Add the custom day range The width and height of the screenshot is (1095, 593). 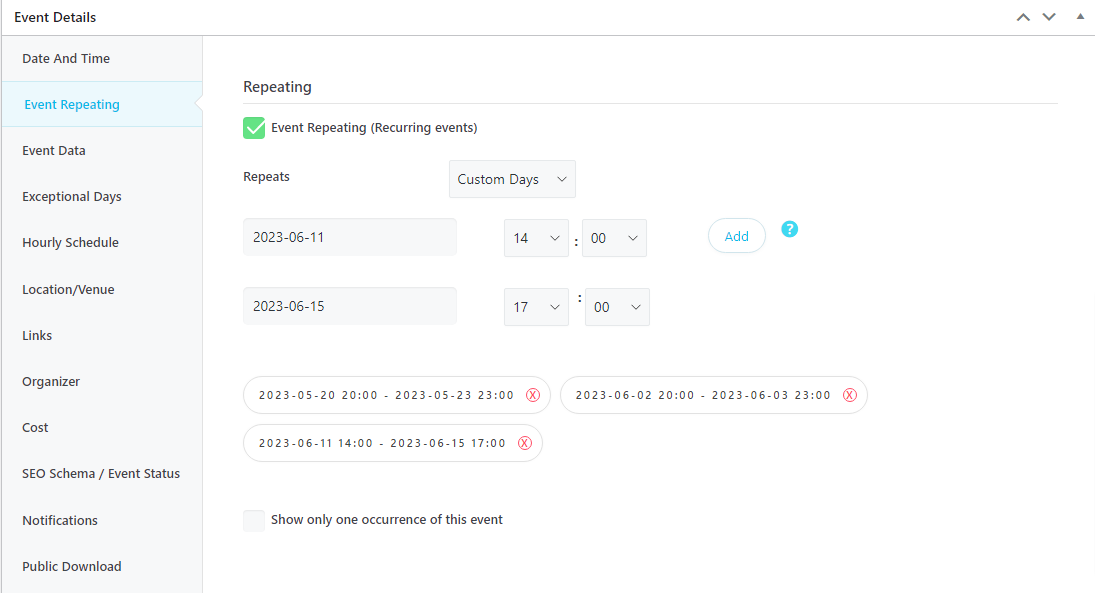[x=737, y=236]
